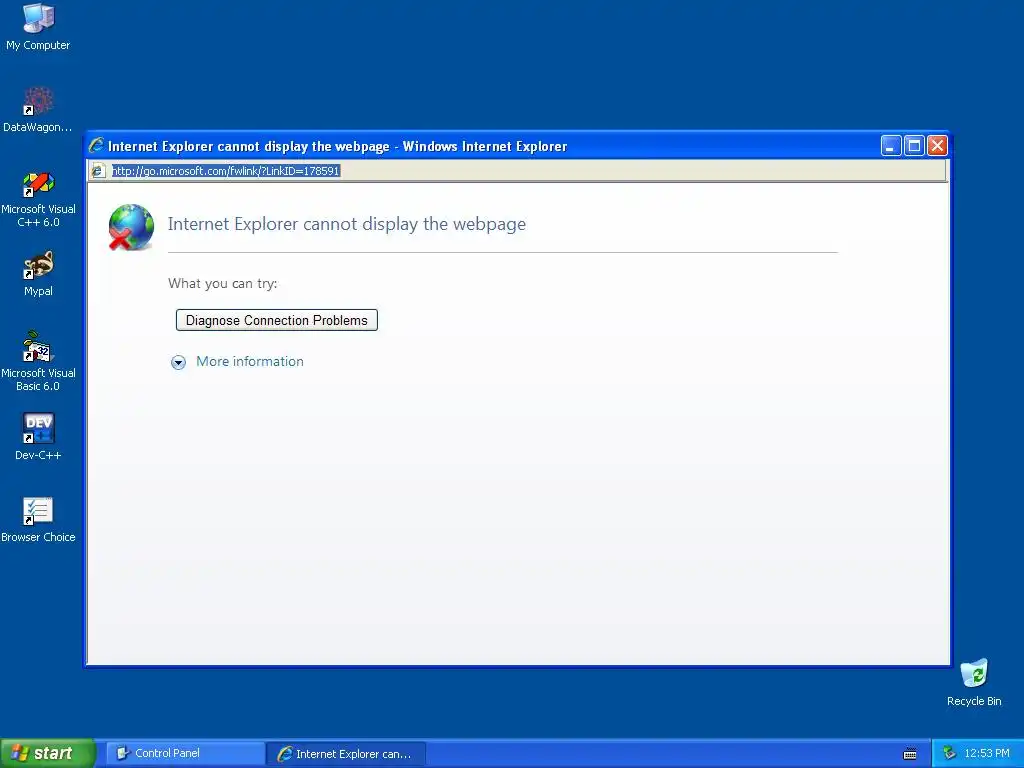Select the Mypal browser shortcut
Screen dimensions: 1024x768
coord(39,273)
